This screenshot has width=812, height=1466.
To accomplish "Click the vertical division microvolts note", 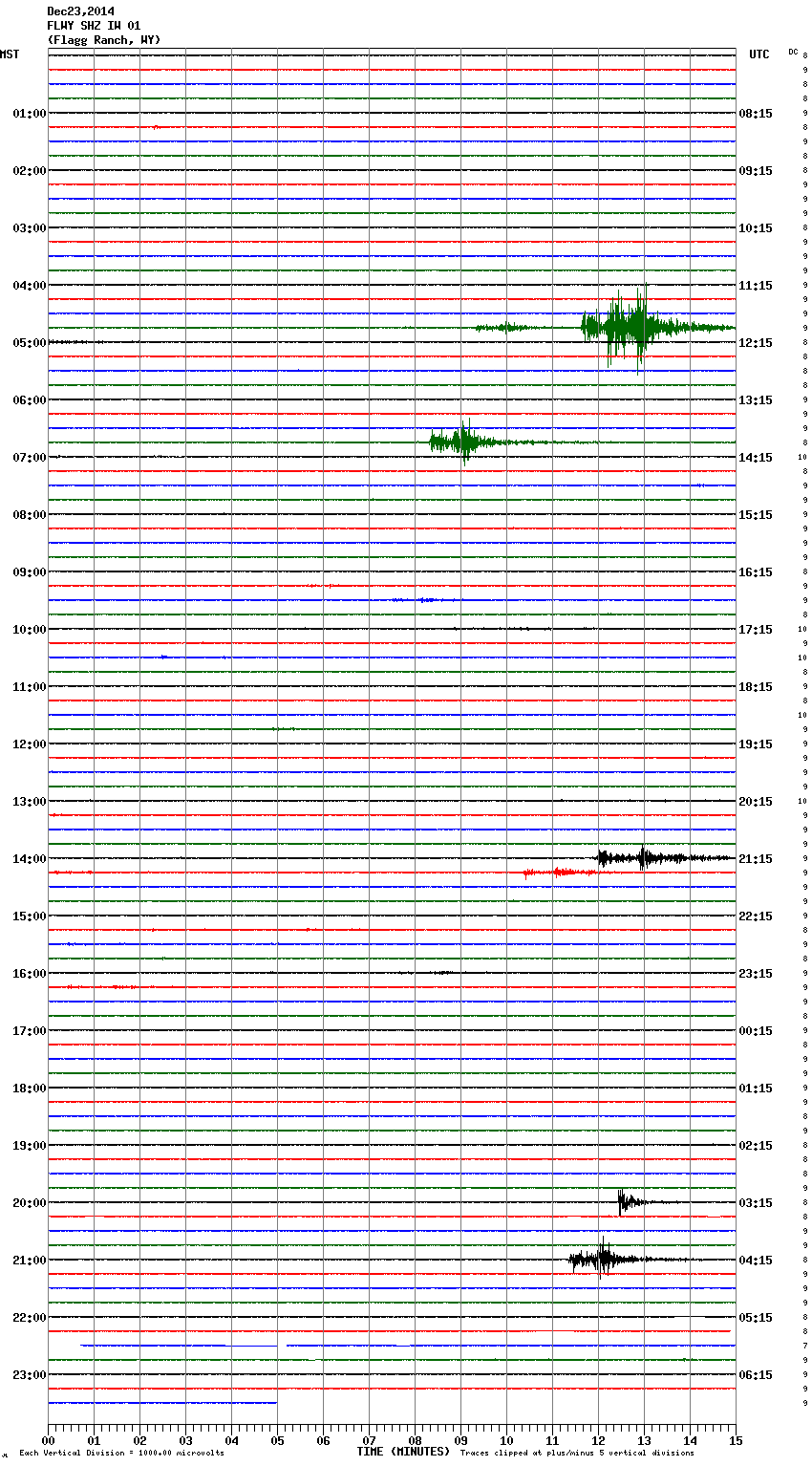I will click(121, 1454).
